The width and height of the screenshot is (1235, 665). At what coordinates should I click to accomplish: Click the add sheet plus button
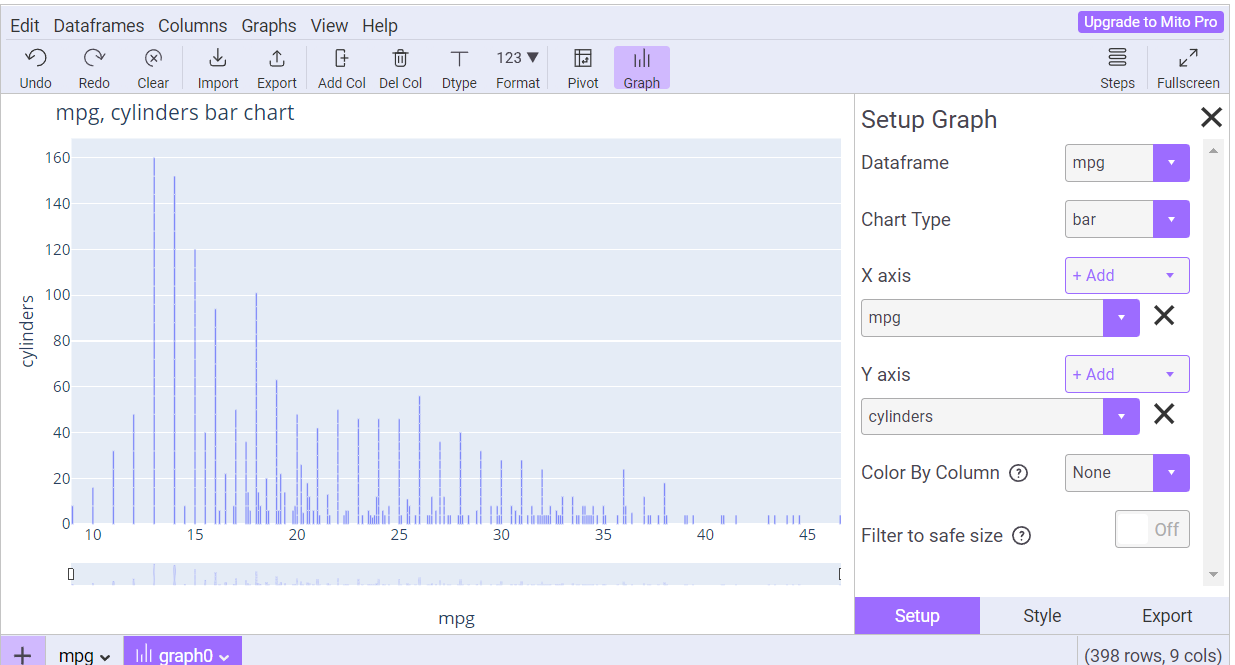pos(23,655)
